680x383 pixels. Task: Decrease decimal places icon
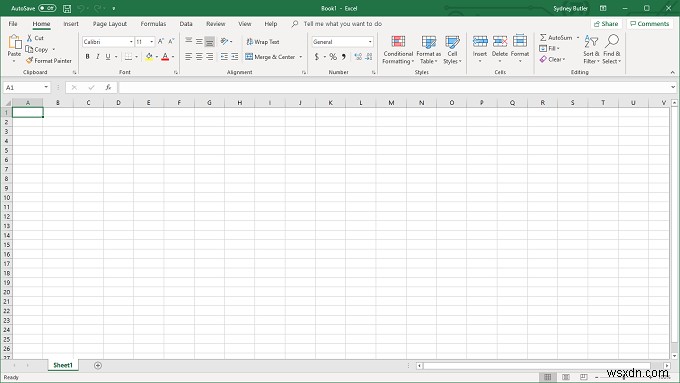369,57
